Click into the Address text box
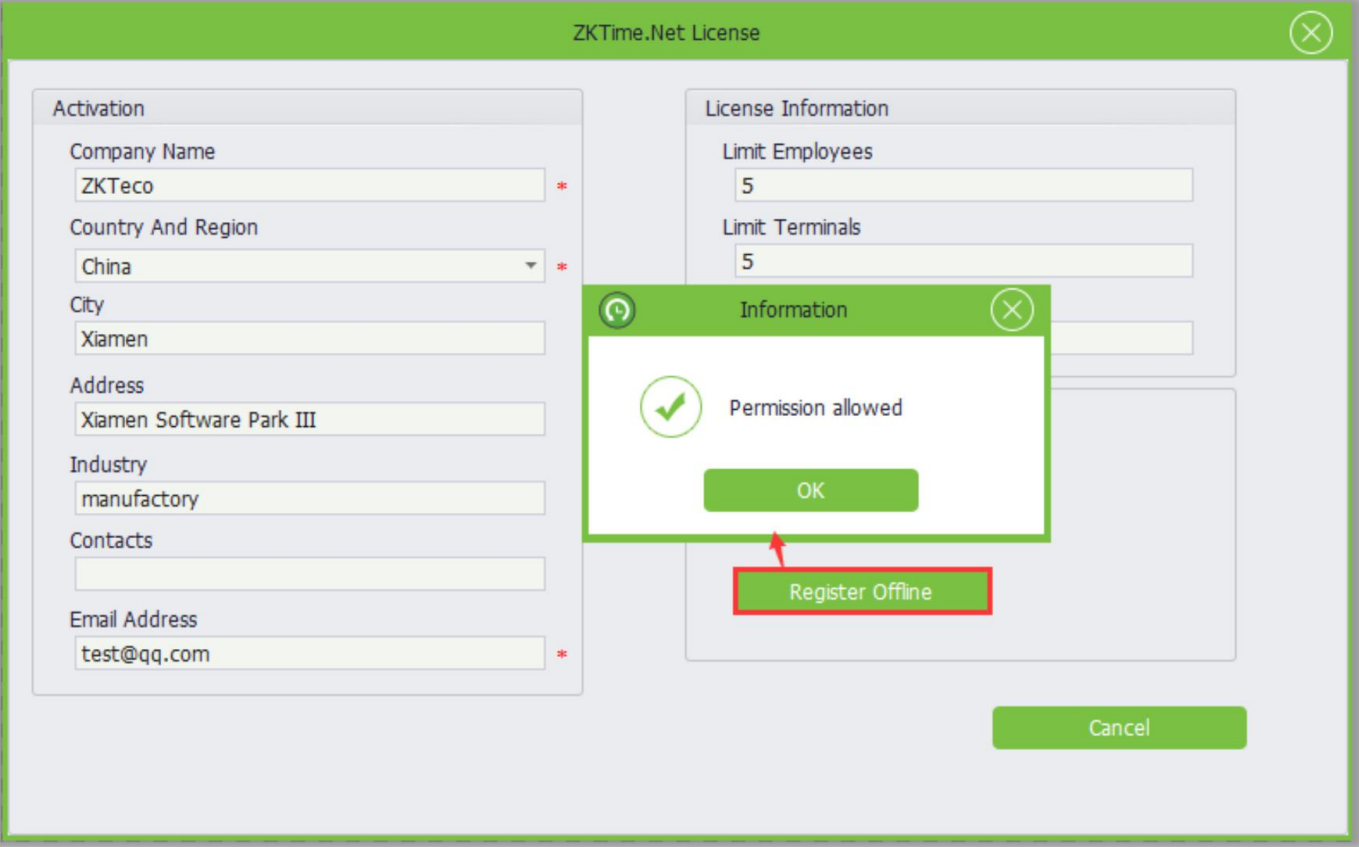The image size is (1359, 847). [310, 420]
